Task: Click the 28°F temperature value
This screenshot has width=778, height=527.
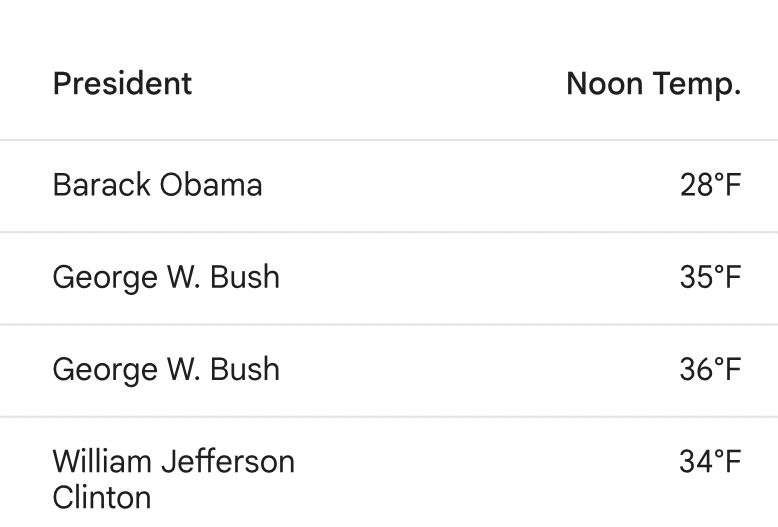Action: tap(710, 185)
